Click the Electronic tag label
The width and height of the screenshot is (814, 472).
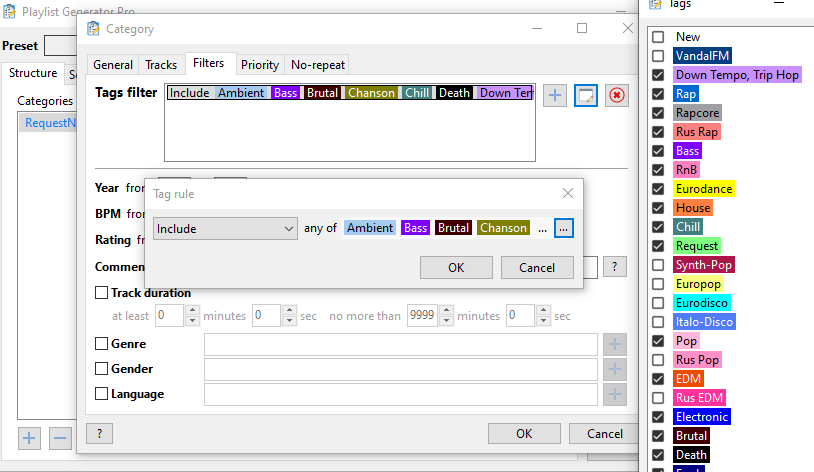click(x=702, y=417)
